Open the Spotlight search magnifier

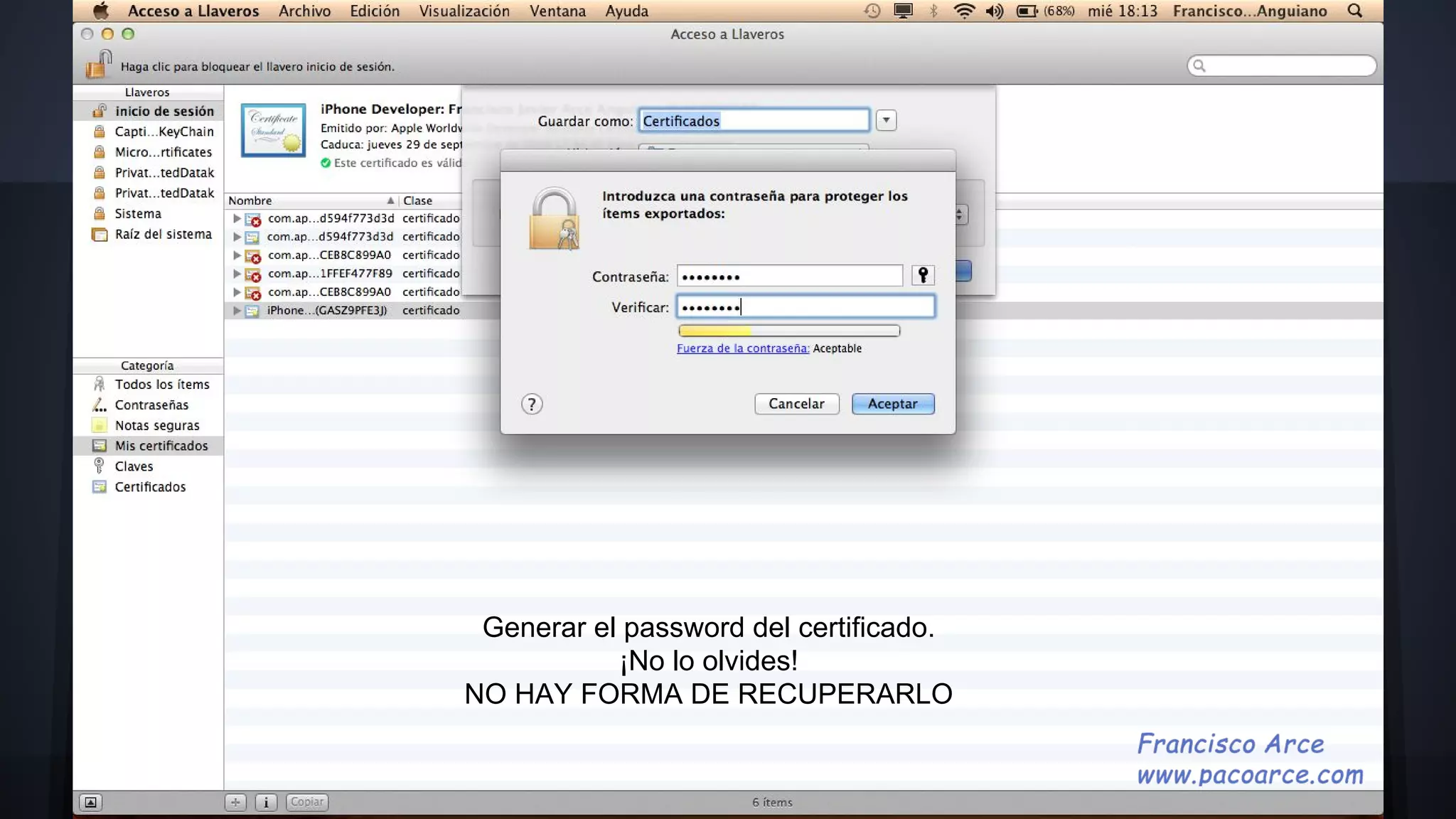tap(1355, 11)
